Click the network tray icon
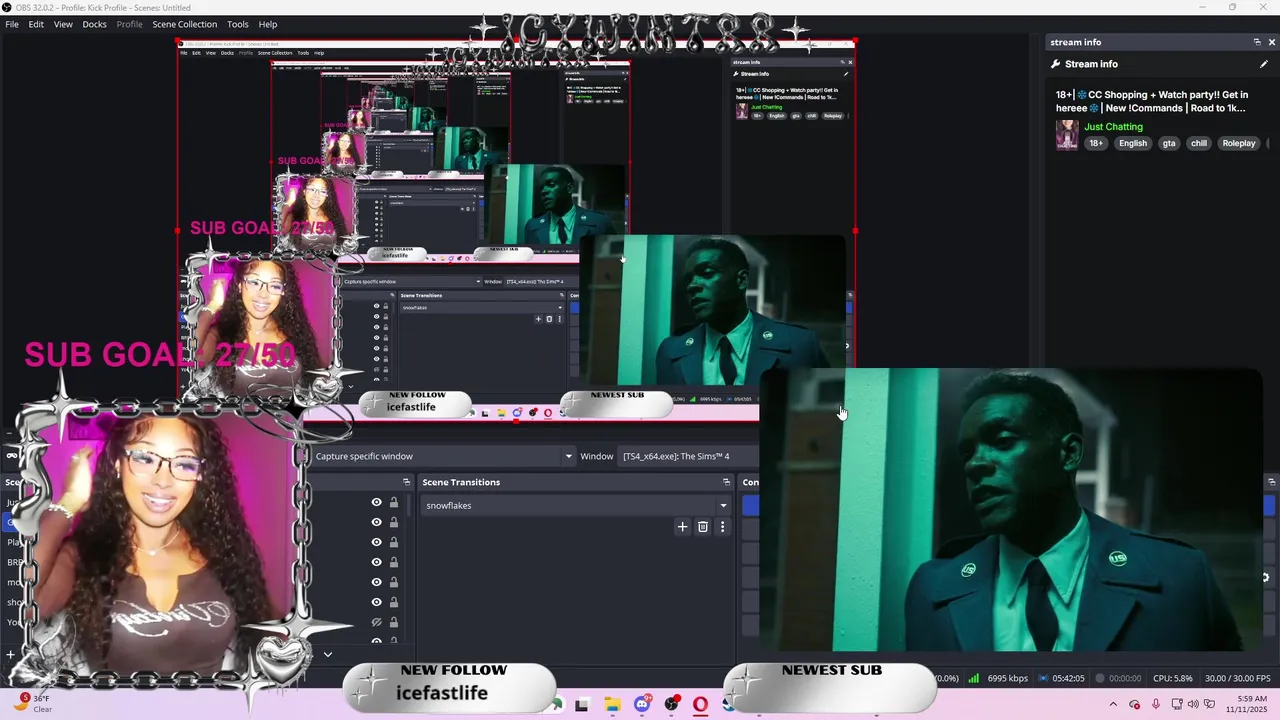 (1176, 705)
